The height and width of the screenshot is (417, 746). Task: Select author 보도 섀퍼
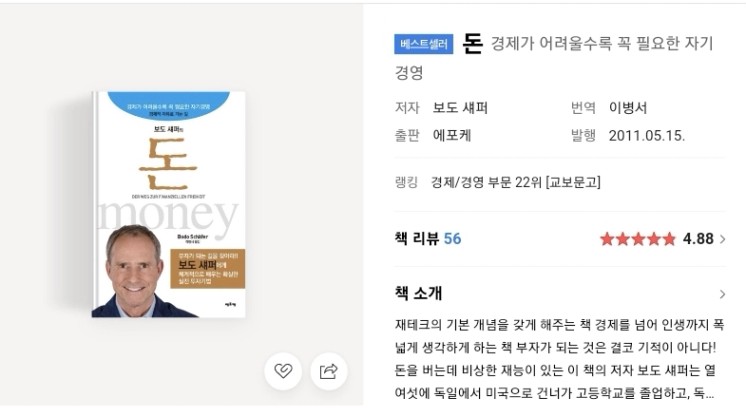(x=460, y=108)
